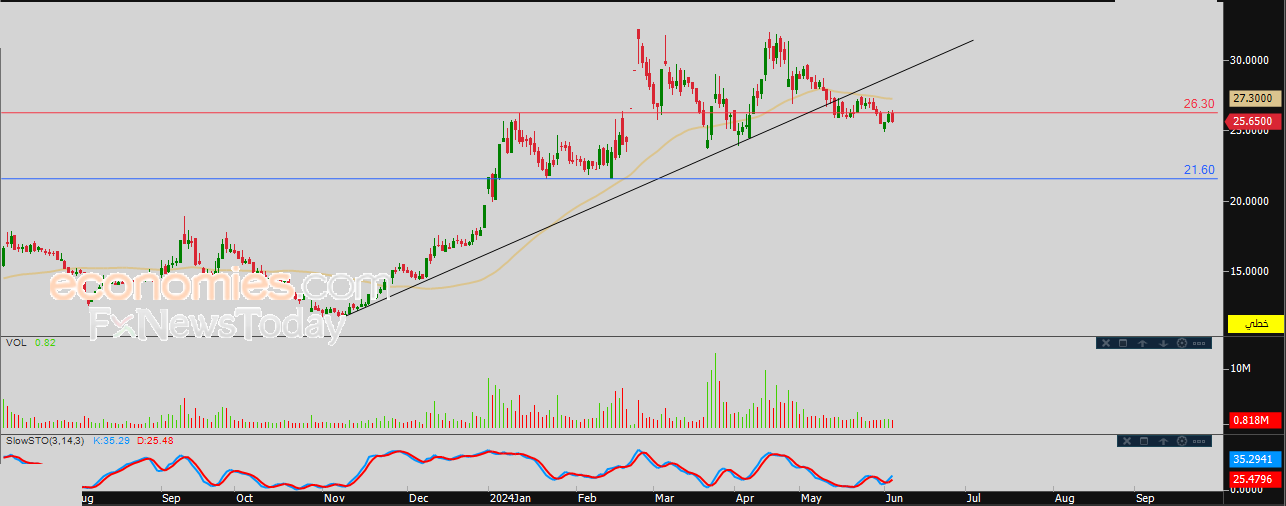1286x506 pixels.
Task: Maximize the VOL indicator panel
Action: pyautogui.click(x=1123, y=343)
